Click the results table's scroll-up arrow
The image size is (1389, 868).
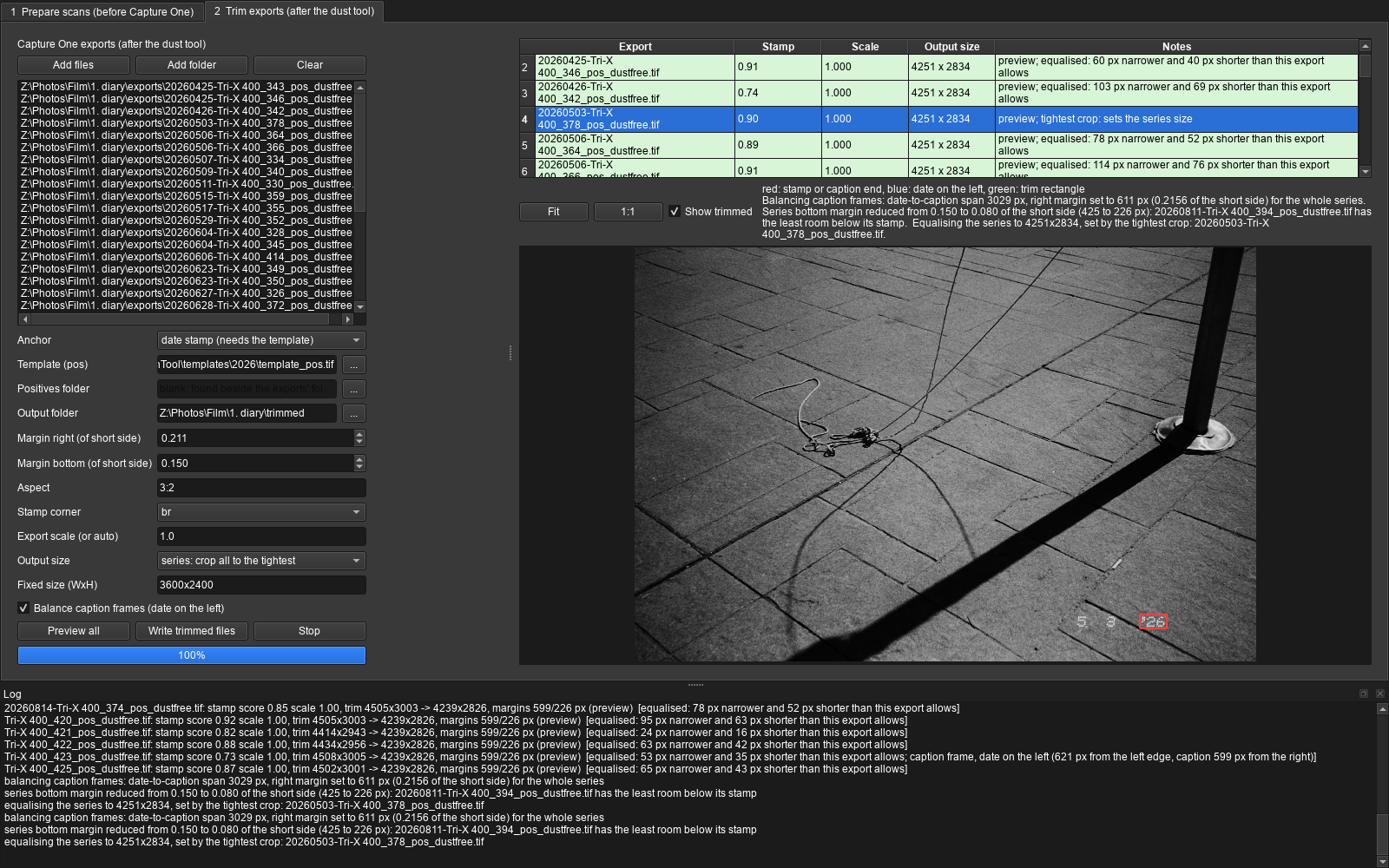[x=1365, y=46]
